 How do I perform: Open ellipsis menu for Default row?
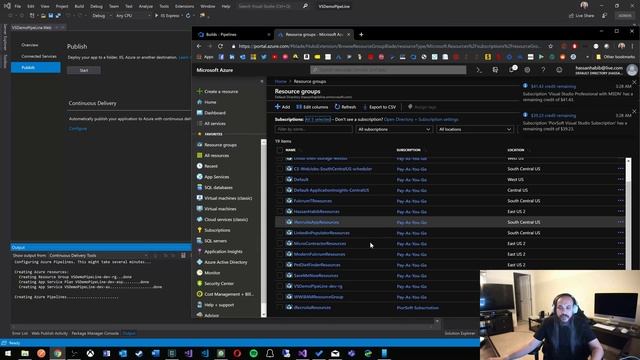point(620,180)
